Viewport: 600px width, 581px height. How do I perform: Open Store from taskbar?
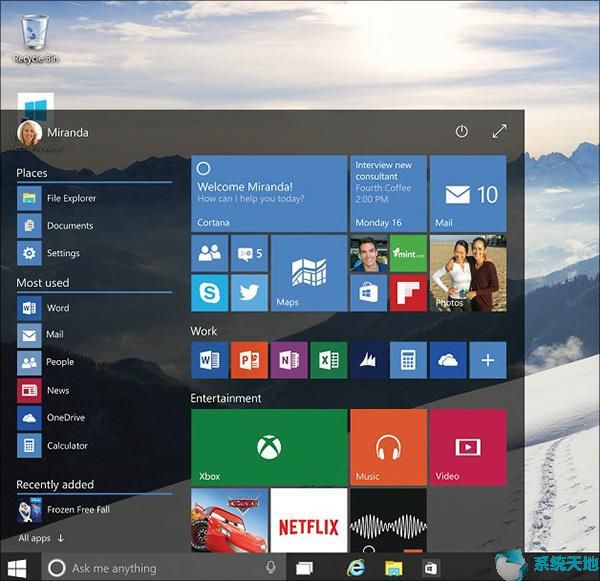(430, 568)
